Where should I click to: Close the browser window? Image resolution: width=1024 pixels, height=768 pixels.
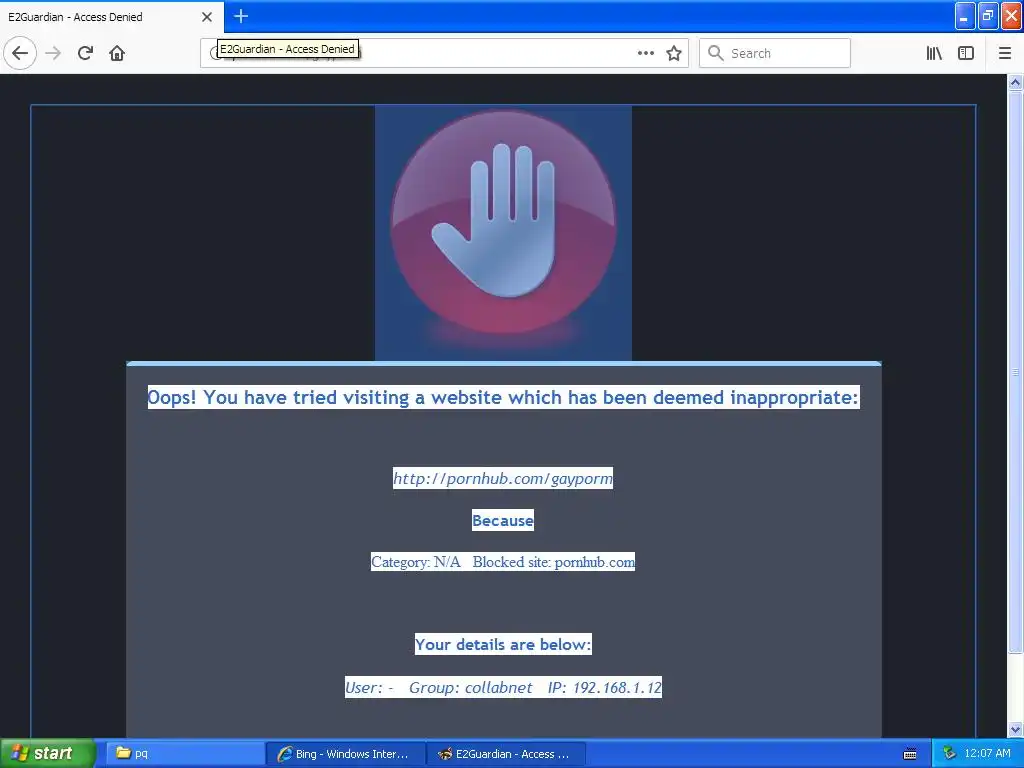point(1012,16)
